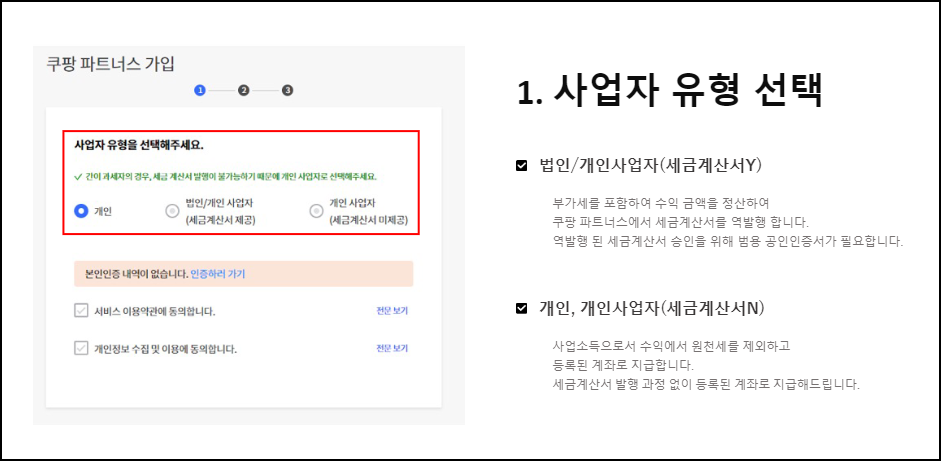The height and width of the screenshot is (461, 941).
Task: Click the 법인/개인사업자(세금계산서Y) heading text
Action: (651, 166)
